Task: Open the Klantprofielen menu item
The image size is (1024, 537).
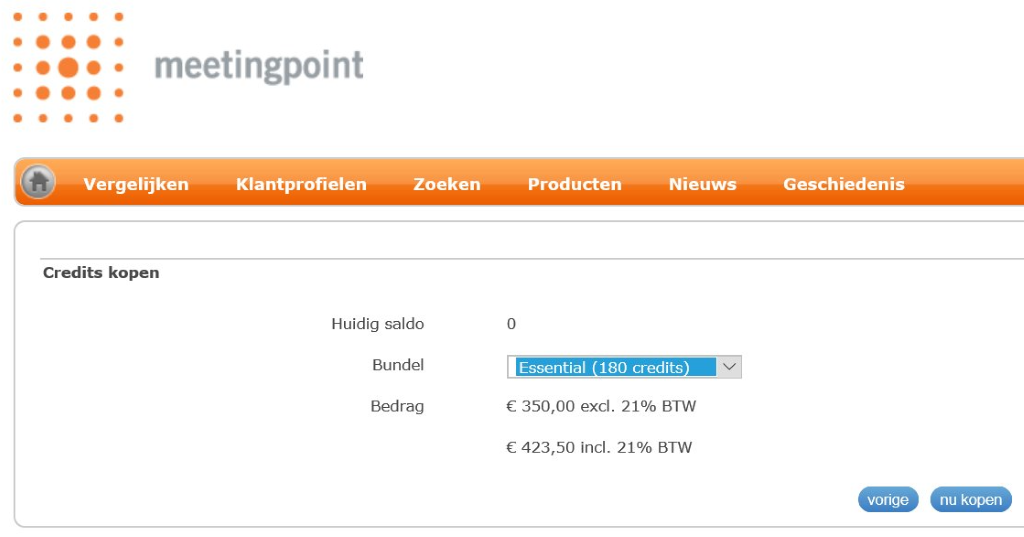Action: (301, 184)
